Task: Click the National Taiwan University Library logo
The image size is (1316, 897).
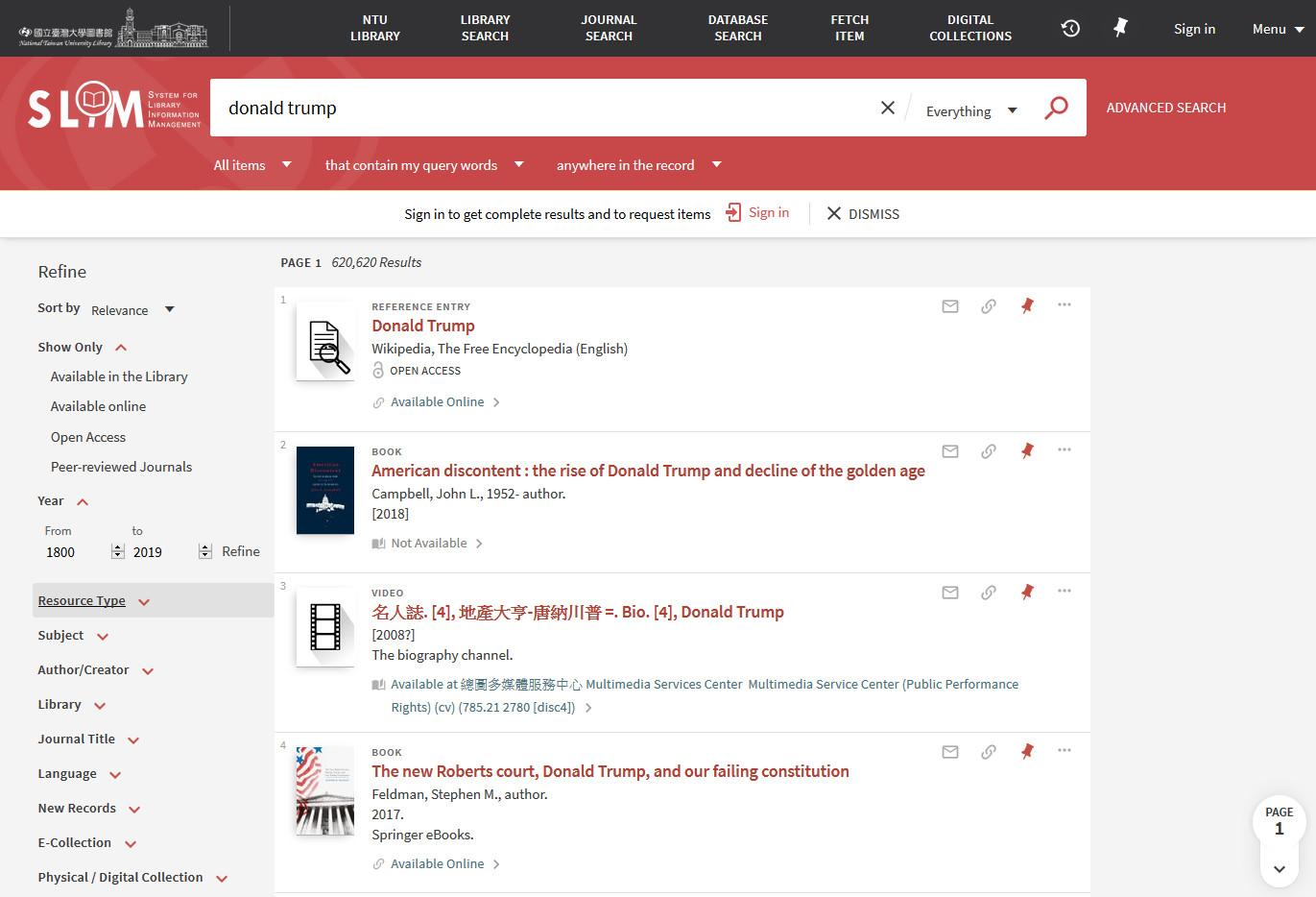Action: pos(113,28)
